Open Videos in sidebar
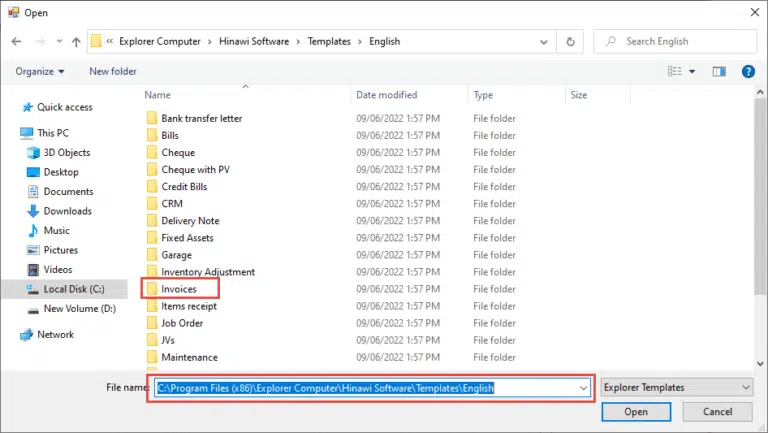 pos(50,270)
